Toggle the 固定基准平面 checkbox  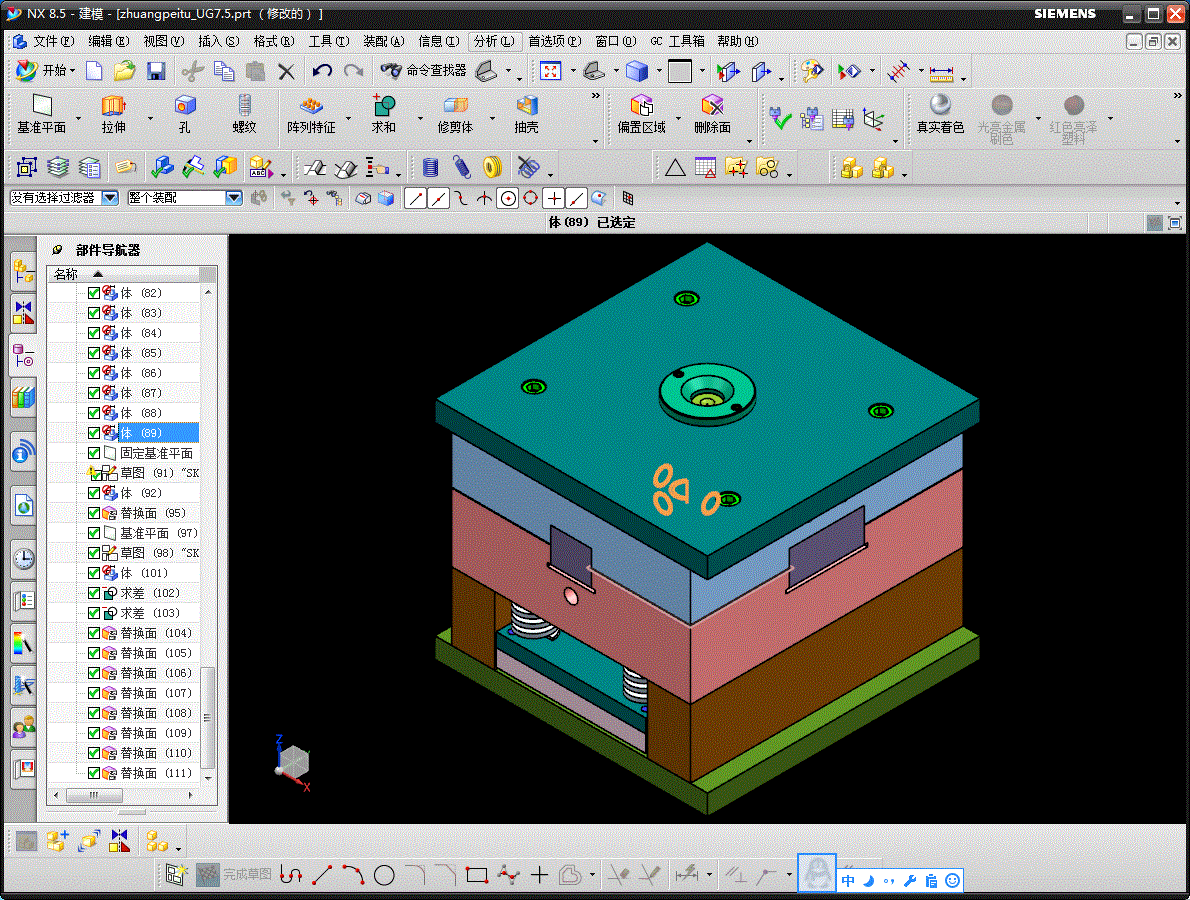94,453
